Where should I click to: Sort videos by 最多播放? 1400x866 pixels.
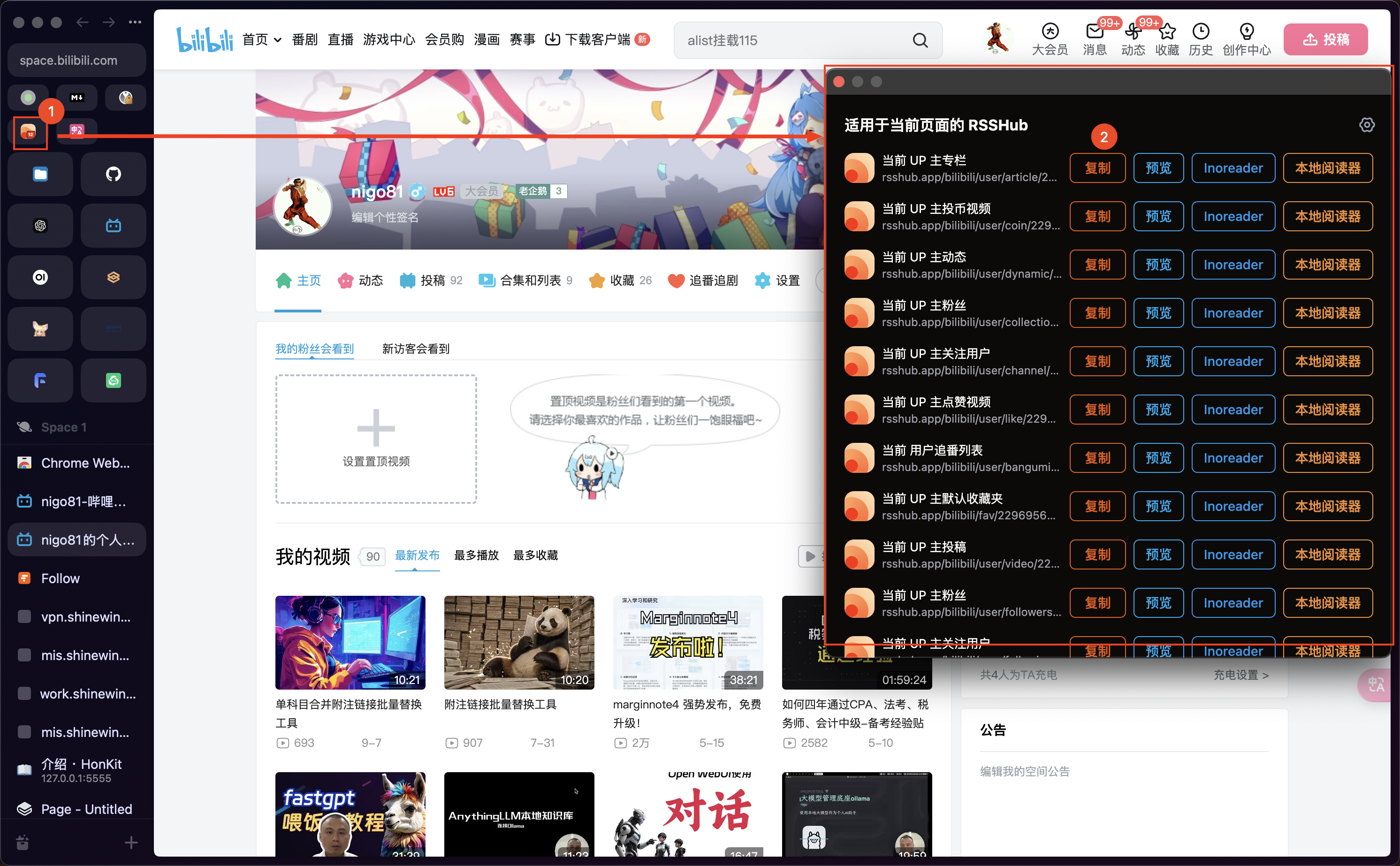476,555
